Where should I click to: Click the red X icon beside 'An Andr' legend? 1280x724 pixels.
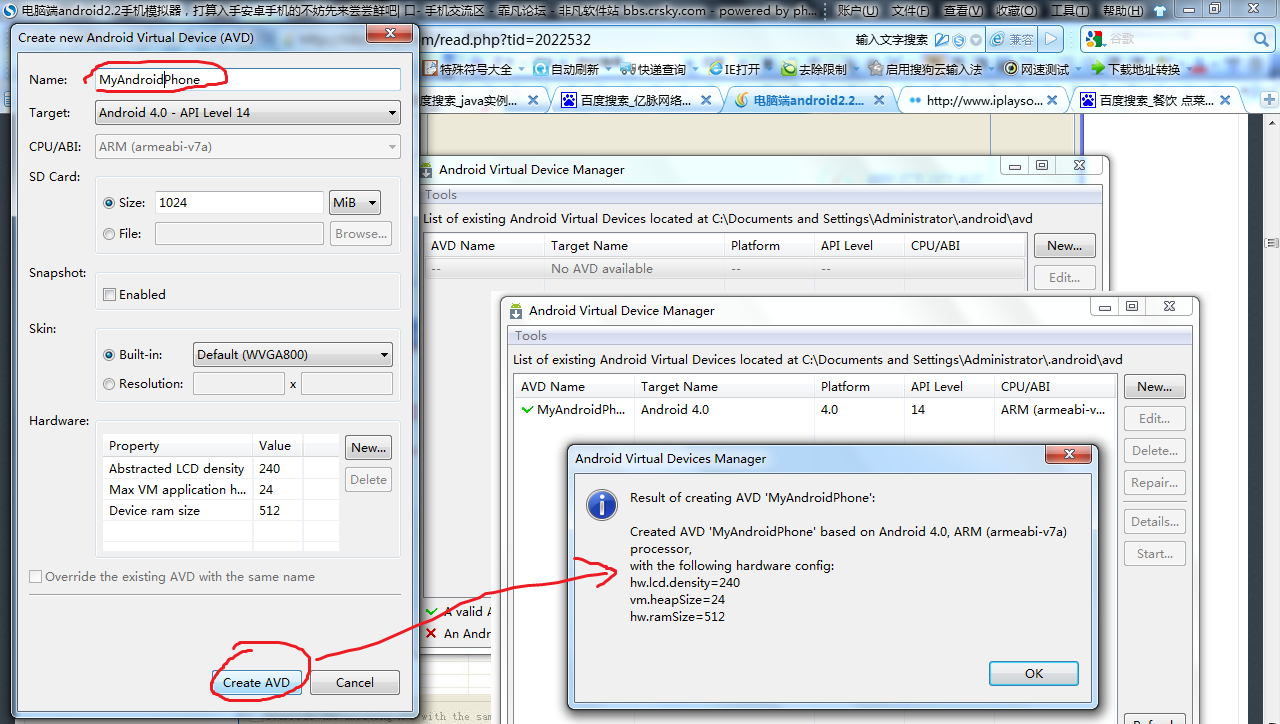(x=431, y=633)
